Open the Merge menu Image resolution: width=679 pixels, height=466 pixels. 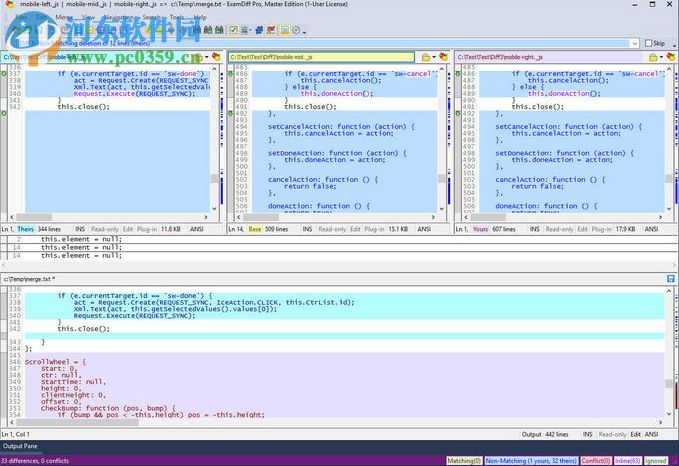click(x=64, y=17)
